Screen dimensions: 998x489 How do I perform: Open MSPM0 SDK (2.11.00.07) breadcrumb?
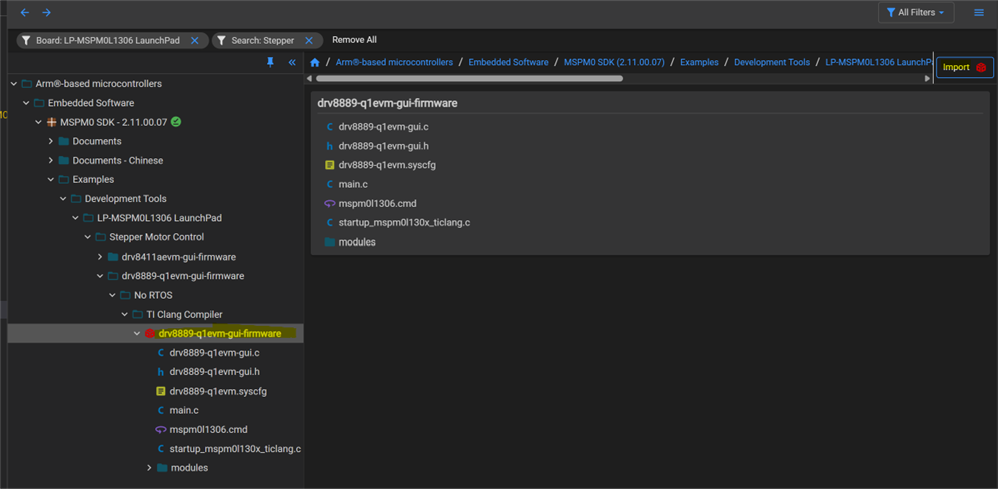[x=614, y=62]
